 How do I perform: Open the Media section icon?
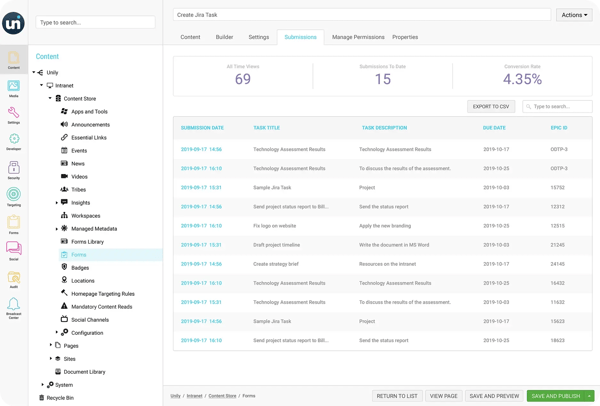[14, 86]
